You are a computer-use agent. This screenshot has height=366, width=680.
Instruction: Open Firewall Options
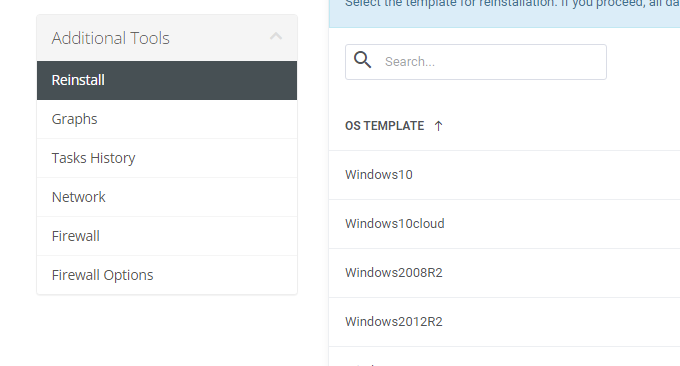tap(167, 275)
